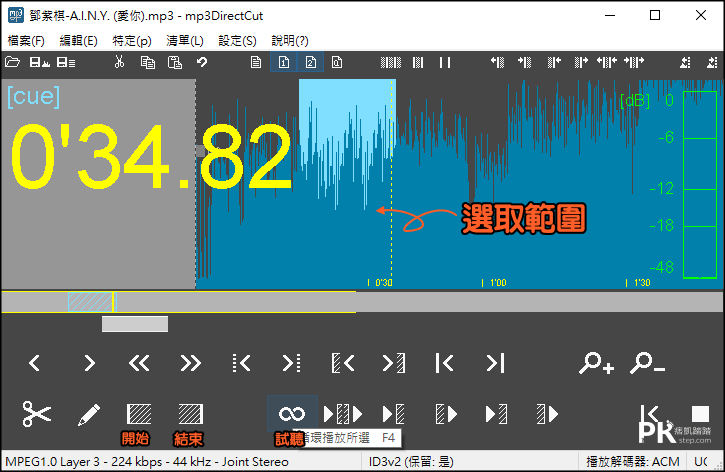The width and height of the screenshot is (725, 472).
Task: Play selection button with two triangles
Action: click(343, 414)
